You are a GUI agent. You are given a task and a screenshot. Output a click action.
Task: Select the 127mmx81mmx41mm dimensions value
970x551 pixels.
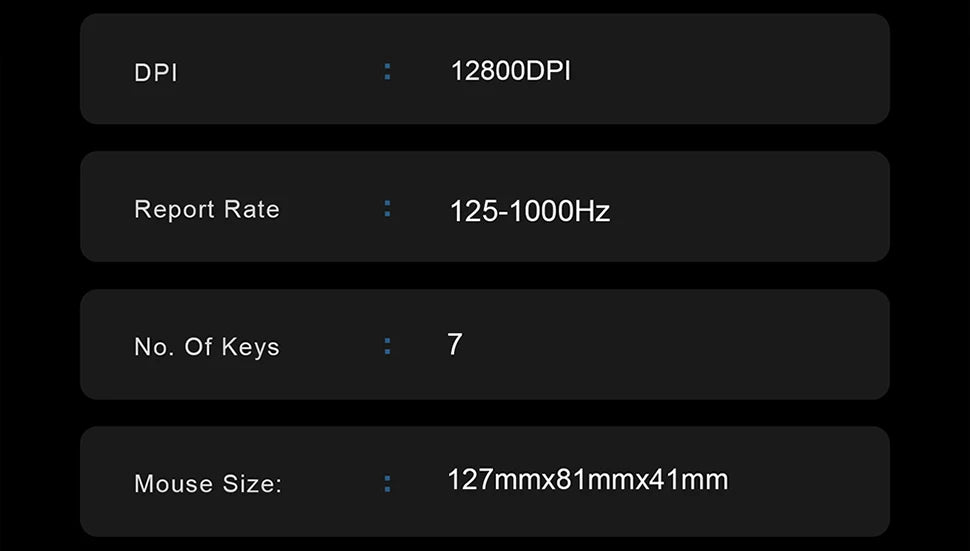click(587, 481)
